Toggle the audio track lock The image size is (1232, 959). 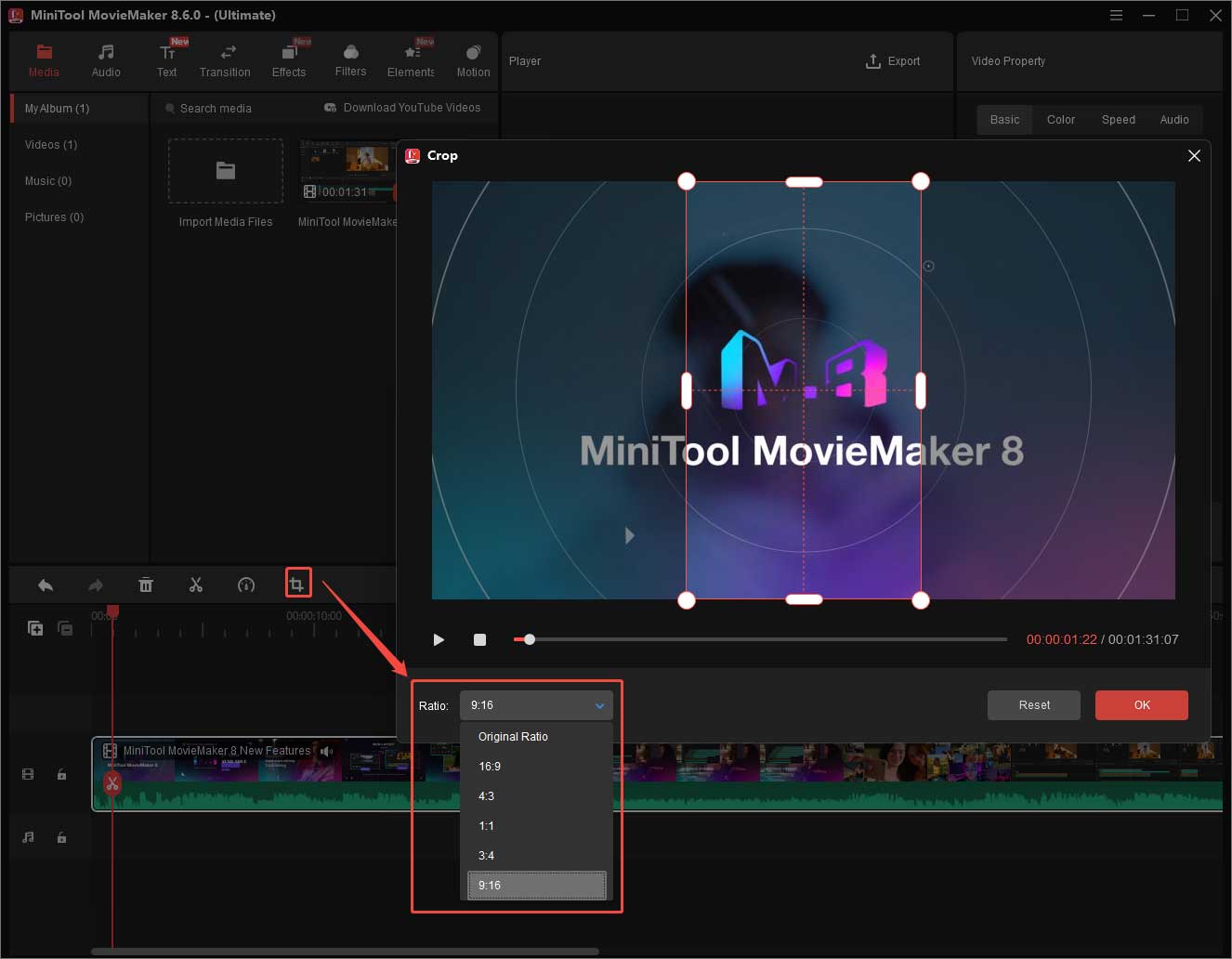[x=61, y=837]
